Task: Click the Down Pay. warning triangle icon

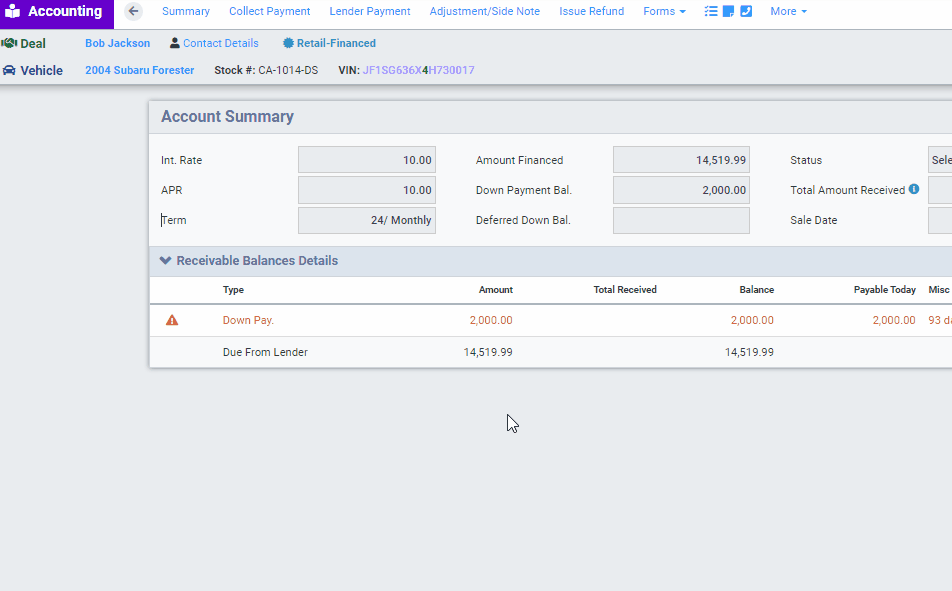Action: pyautogui.click(x=172, y=320)
